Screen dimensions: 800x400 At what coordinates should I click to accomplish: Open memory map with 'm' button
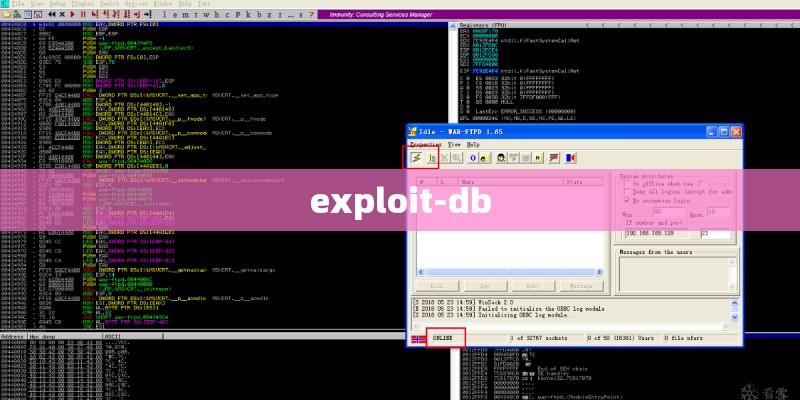tap(185, 14)
